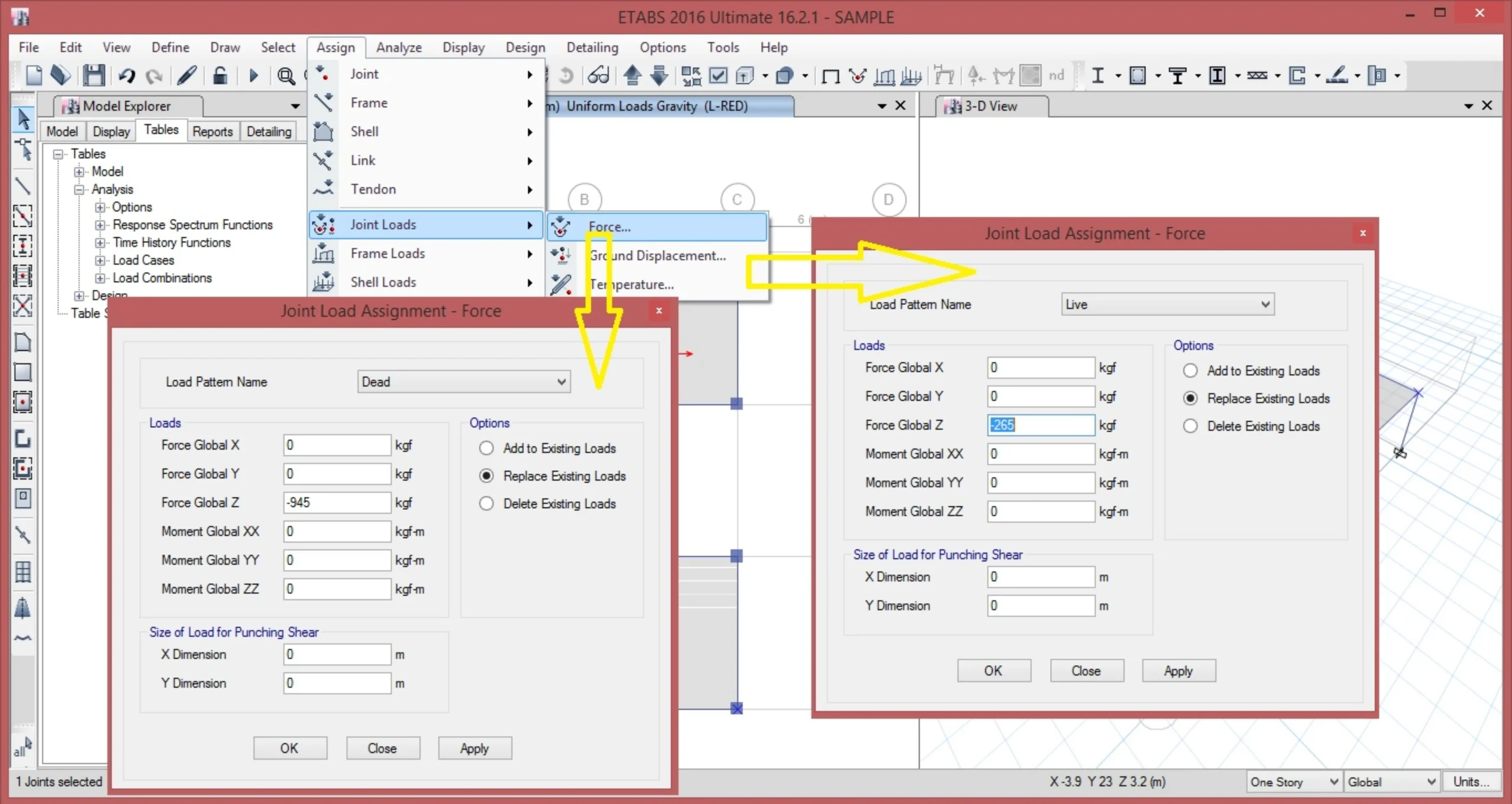1512x804 pixels.
Task: Expand the Load Cases tree node
Action: [100, 261]
